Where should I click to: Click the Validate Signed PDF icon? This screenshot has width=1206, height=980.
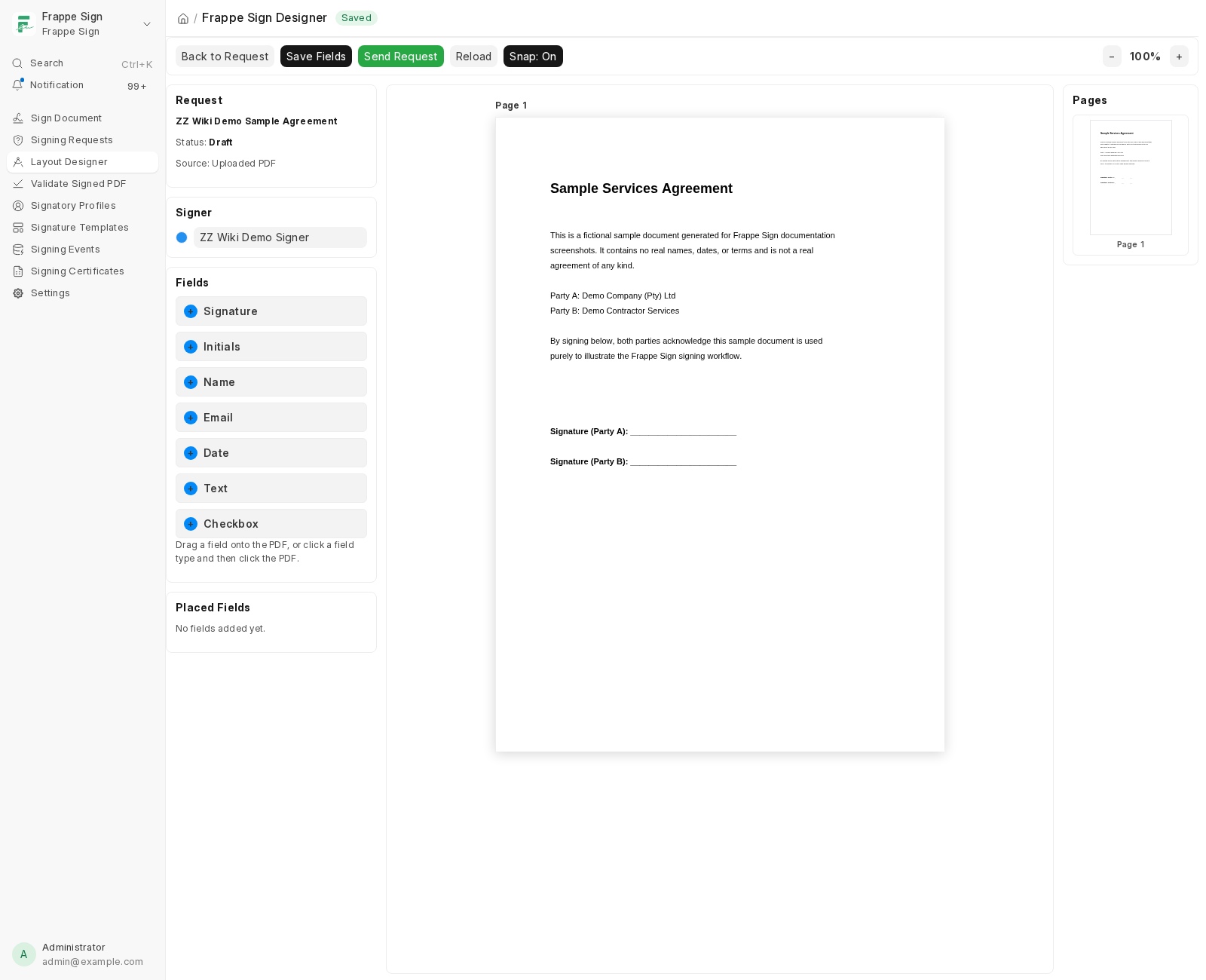coord(18,184)
